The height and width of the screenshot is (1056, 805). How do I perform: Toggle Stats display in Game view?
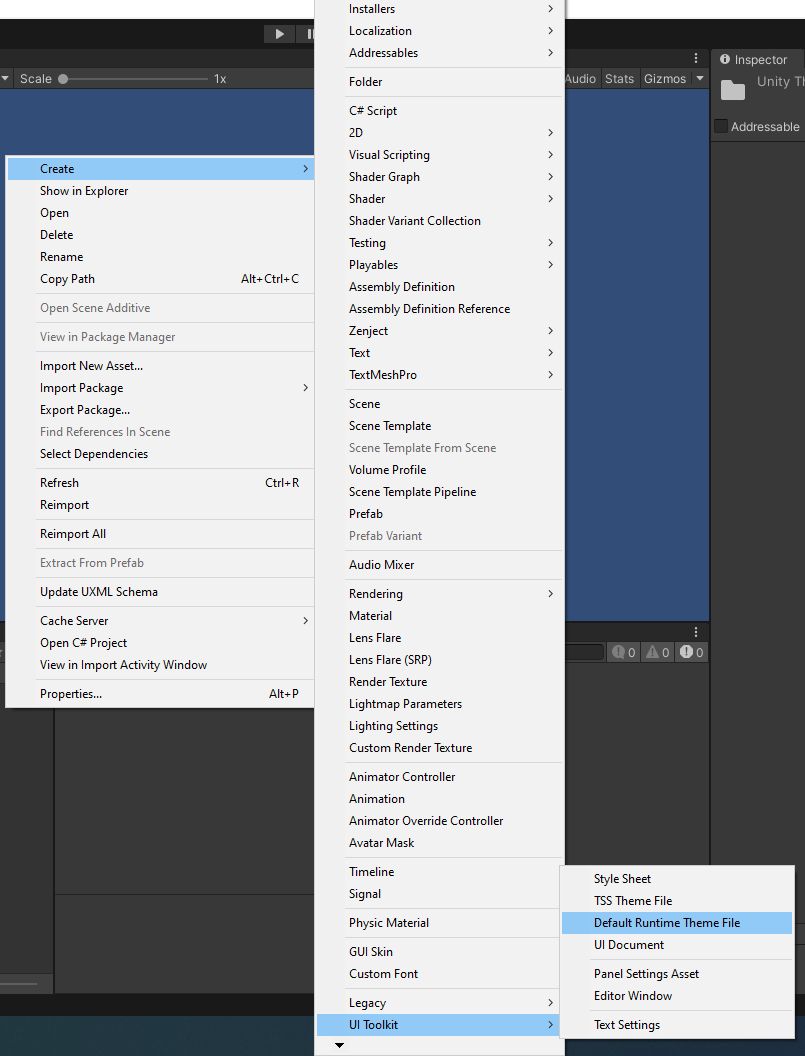coord(620,78)
